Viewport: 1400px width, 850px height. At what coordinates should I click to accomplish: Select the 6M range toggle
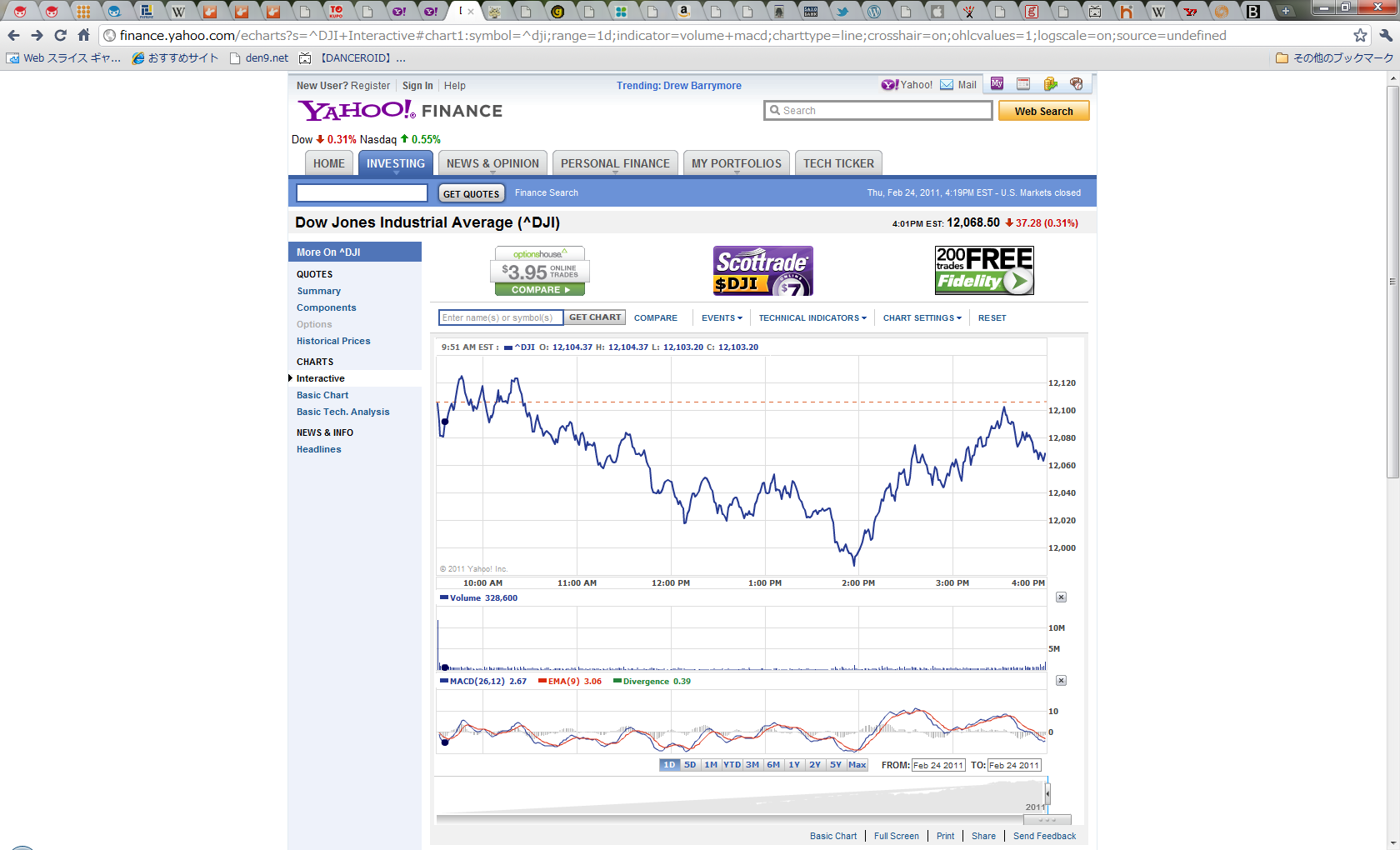(x=773, y=765)
